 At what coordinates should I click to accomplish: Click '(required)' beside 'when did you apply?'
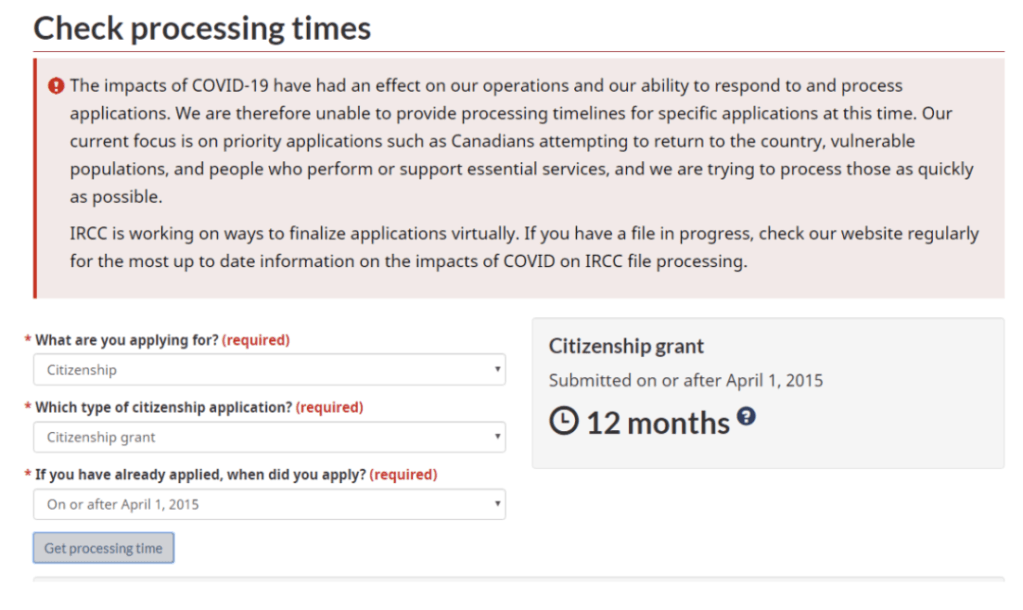[x=403, y=475]
